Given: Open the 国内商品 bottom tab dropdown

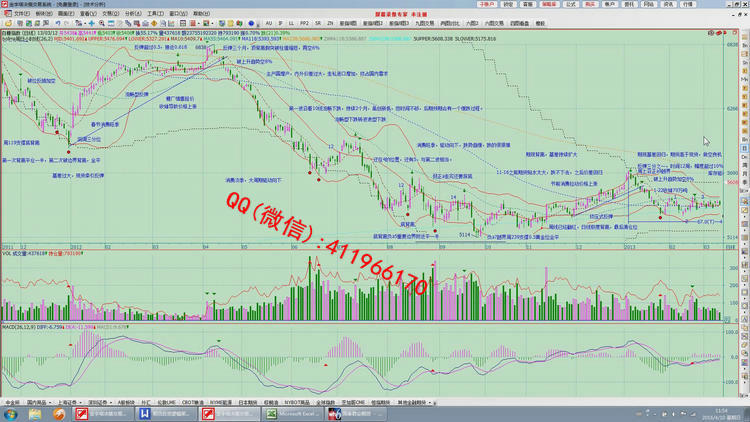Looking at the screenshot, I should (50, 403).
